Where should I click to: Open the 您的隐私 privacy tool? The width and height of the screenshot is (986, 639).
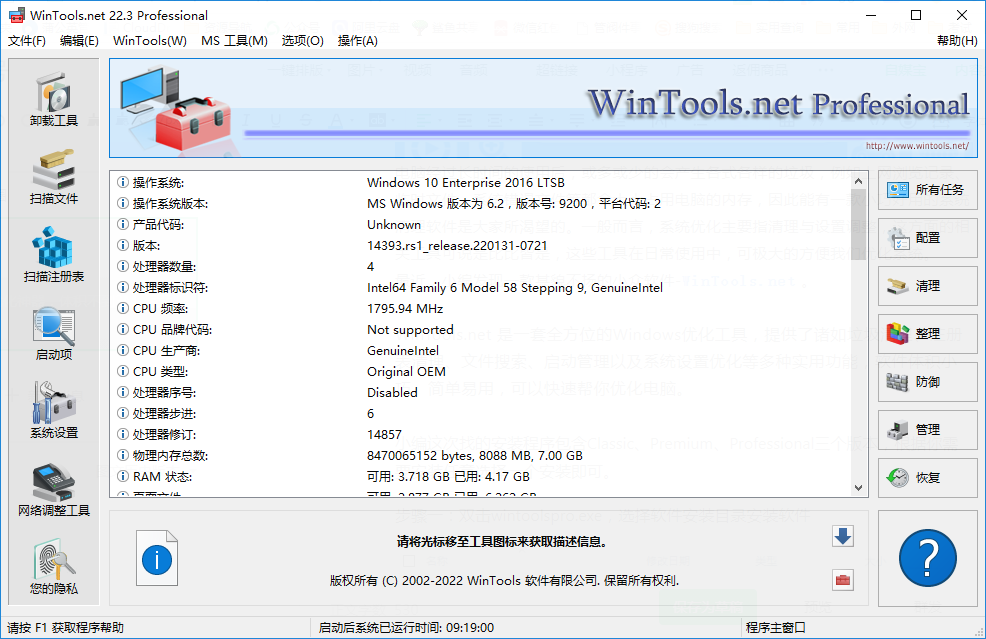[54, 567]
